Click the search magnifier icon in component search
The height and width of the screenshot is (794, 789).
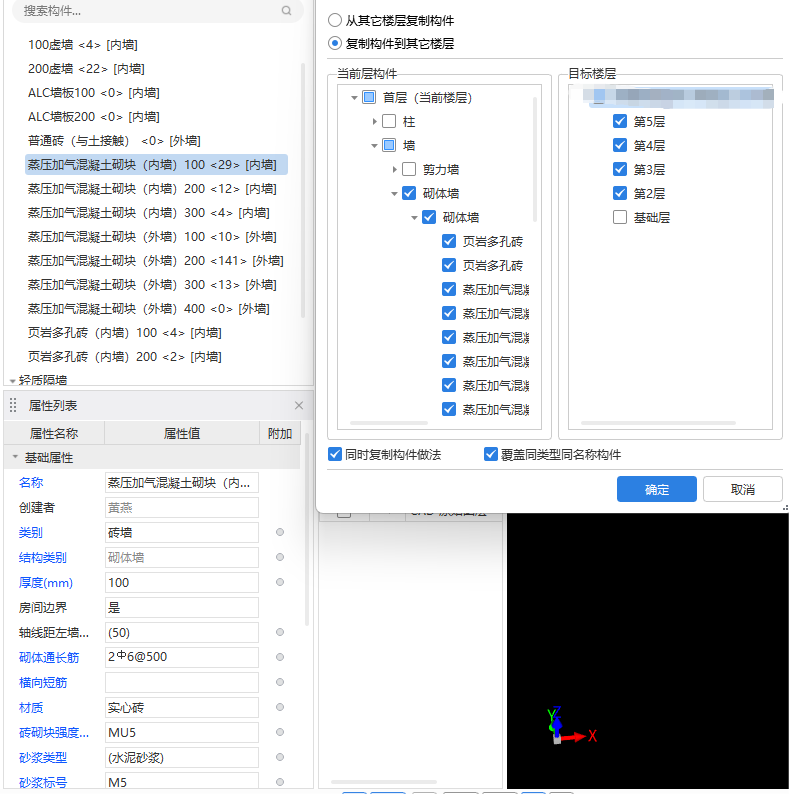[286, 11]
